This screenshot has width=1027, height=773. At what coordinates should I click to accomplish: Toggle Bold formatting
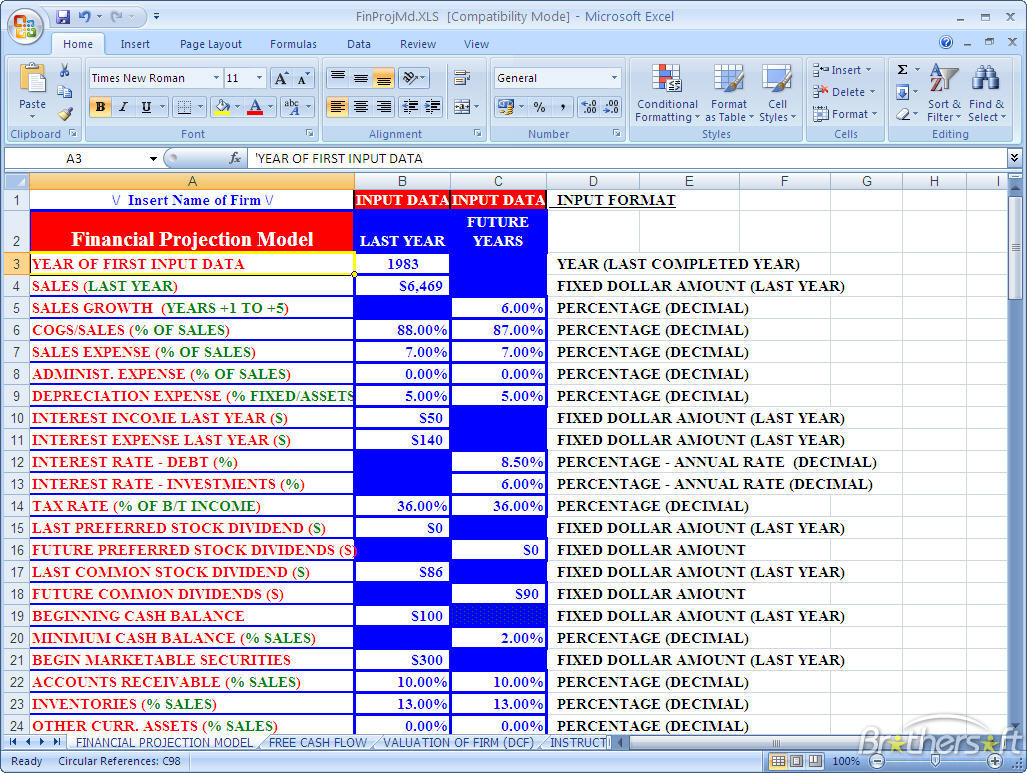pyautogui.click(x=100, y=107)
